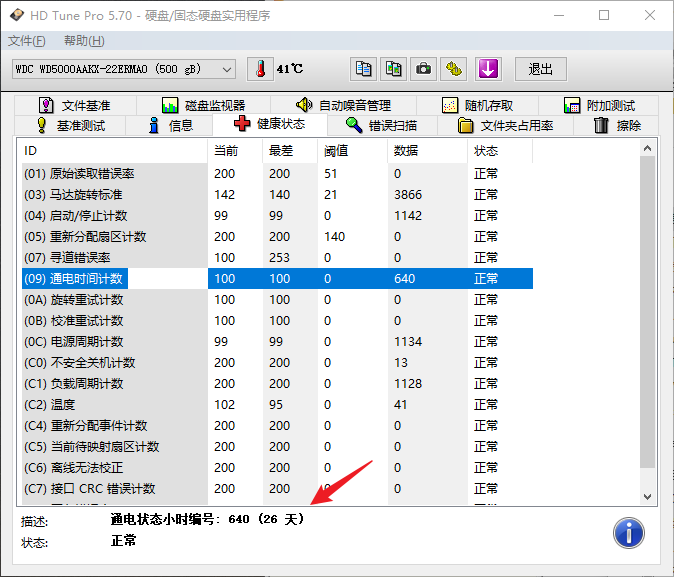Maximize the HD Tune Pro window
Viewport: 674px width, 577px height.
pos(604,15)
